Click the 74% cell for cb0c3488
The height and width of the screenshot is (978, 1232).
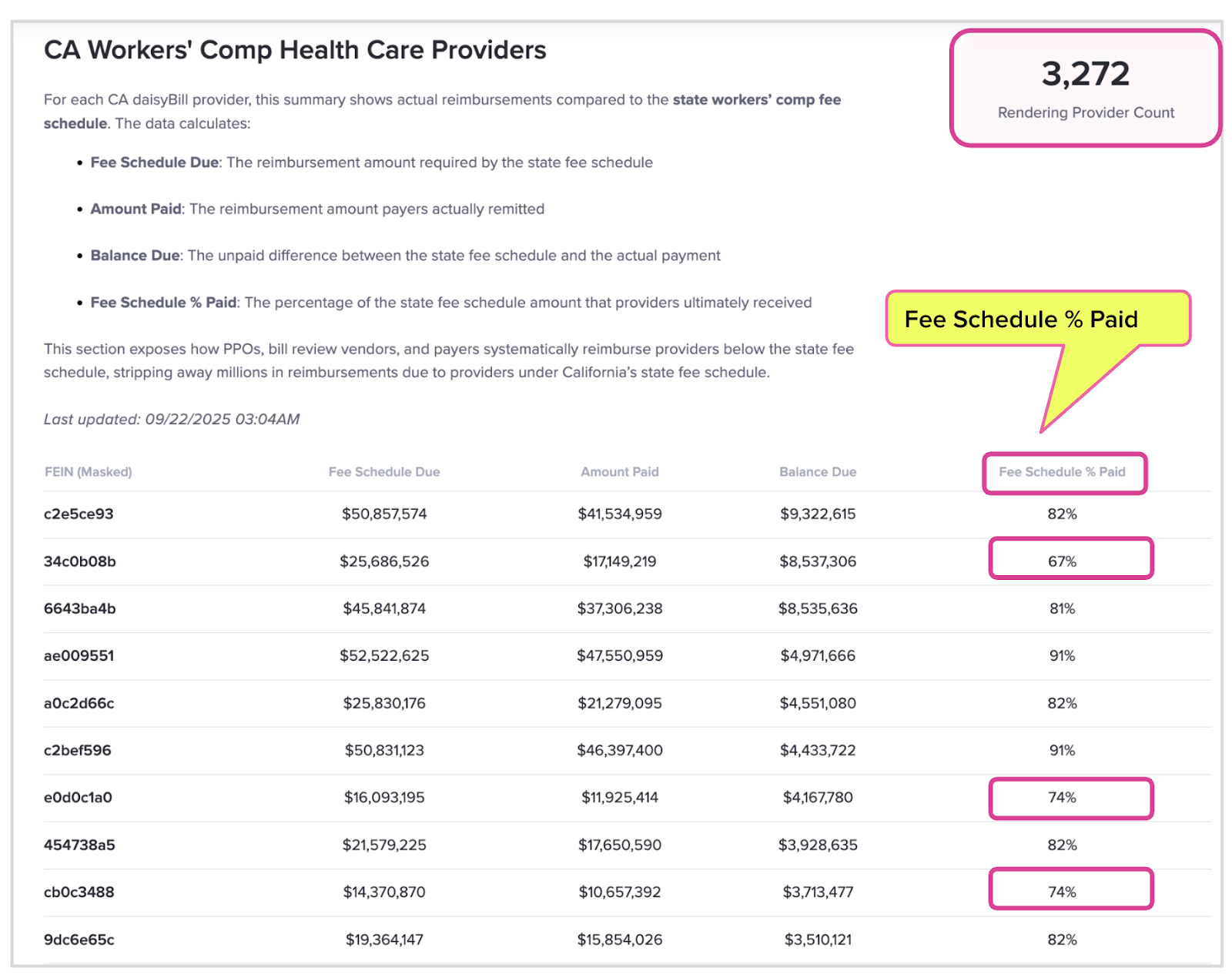pyautogui.click(x=1062, y=892)
